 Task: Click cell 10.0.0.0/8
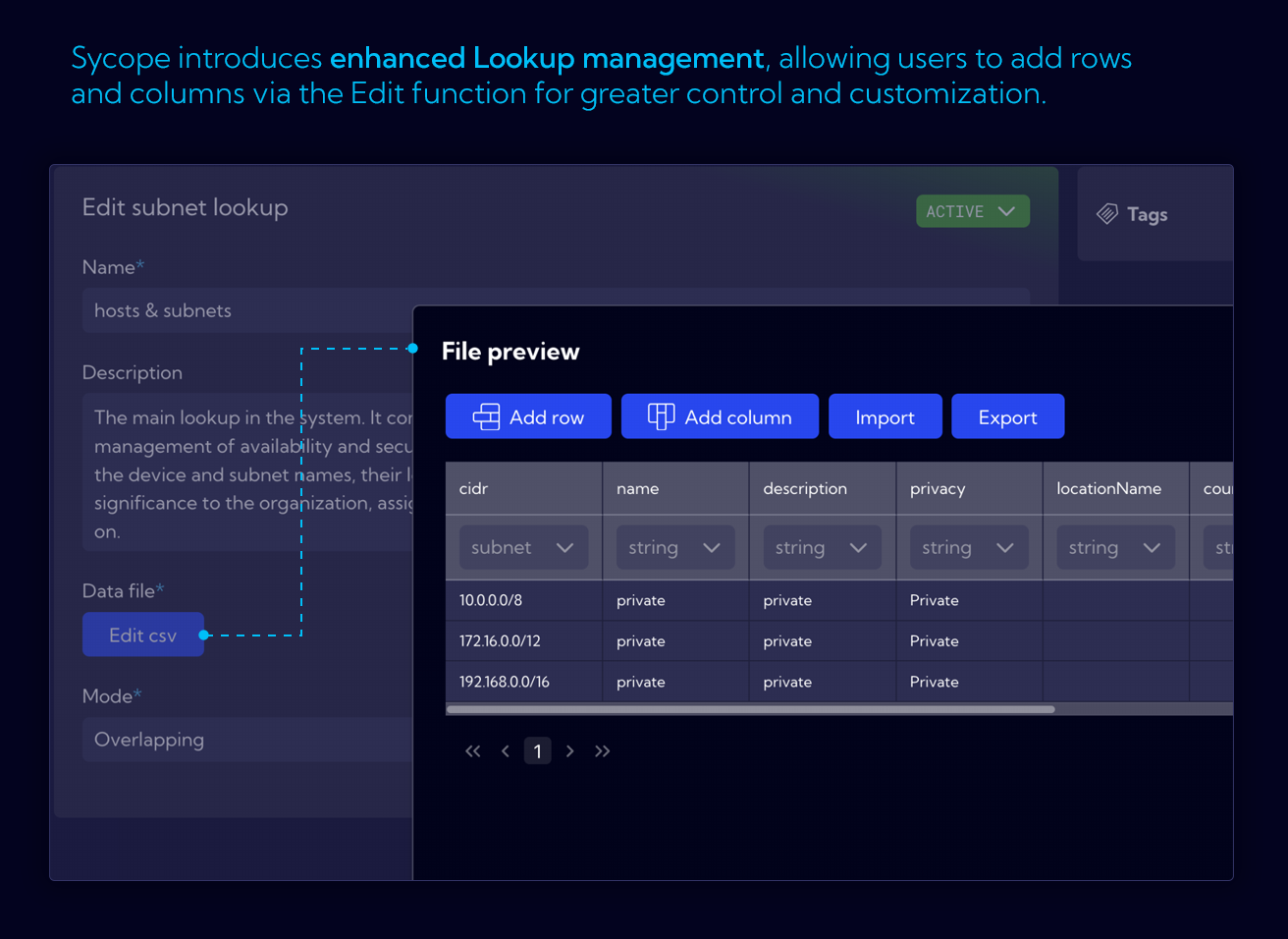(524, 600)
